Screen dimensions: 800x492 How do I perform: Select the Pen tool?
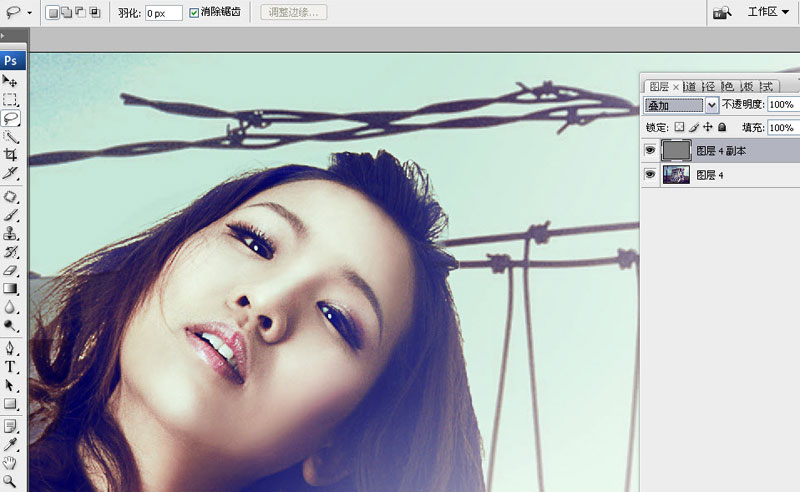pos(10,349)
